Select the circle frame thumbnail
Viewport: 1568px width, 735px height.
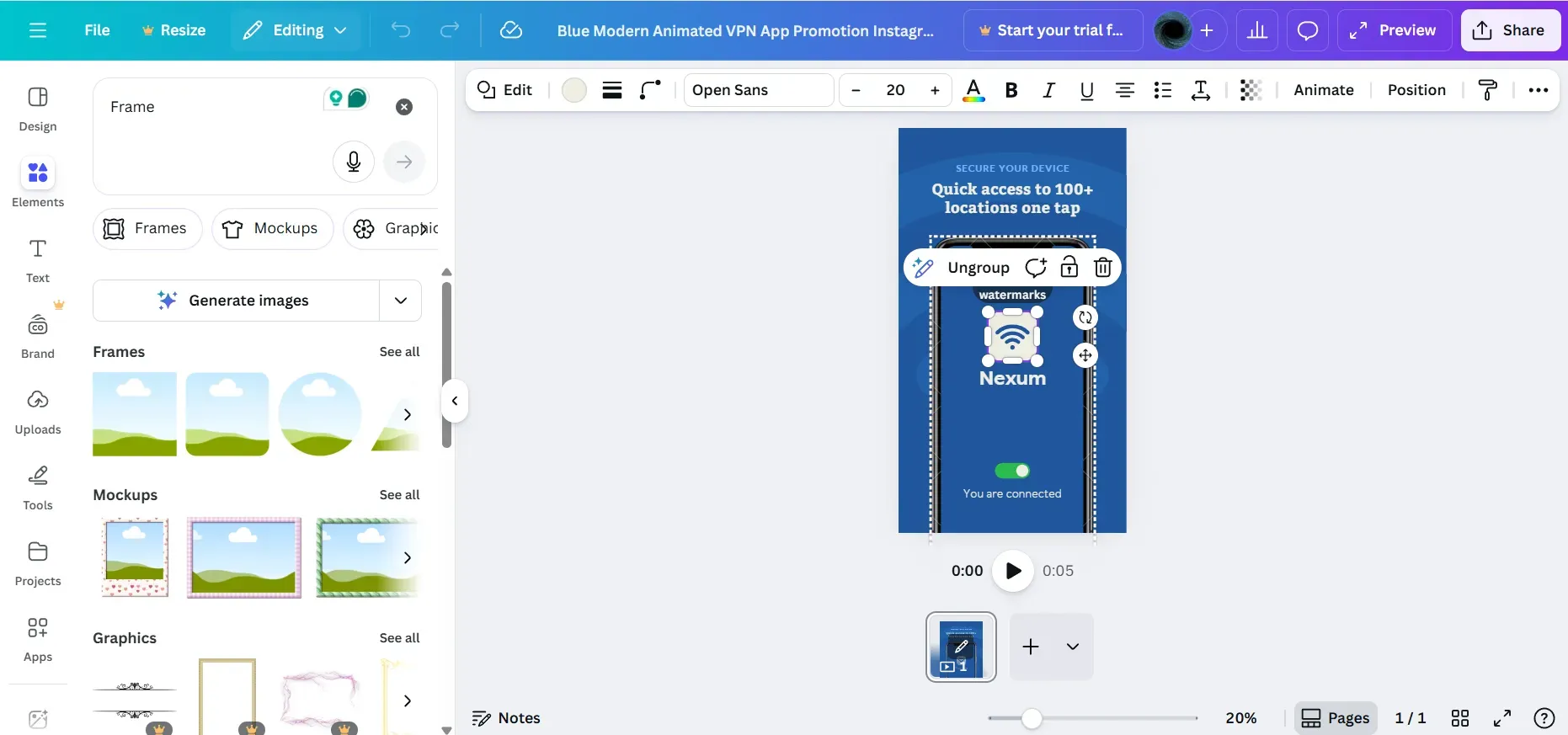point(320,414)
